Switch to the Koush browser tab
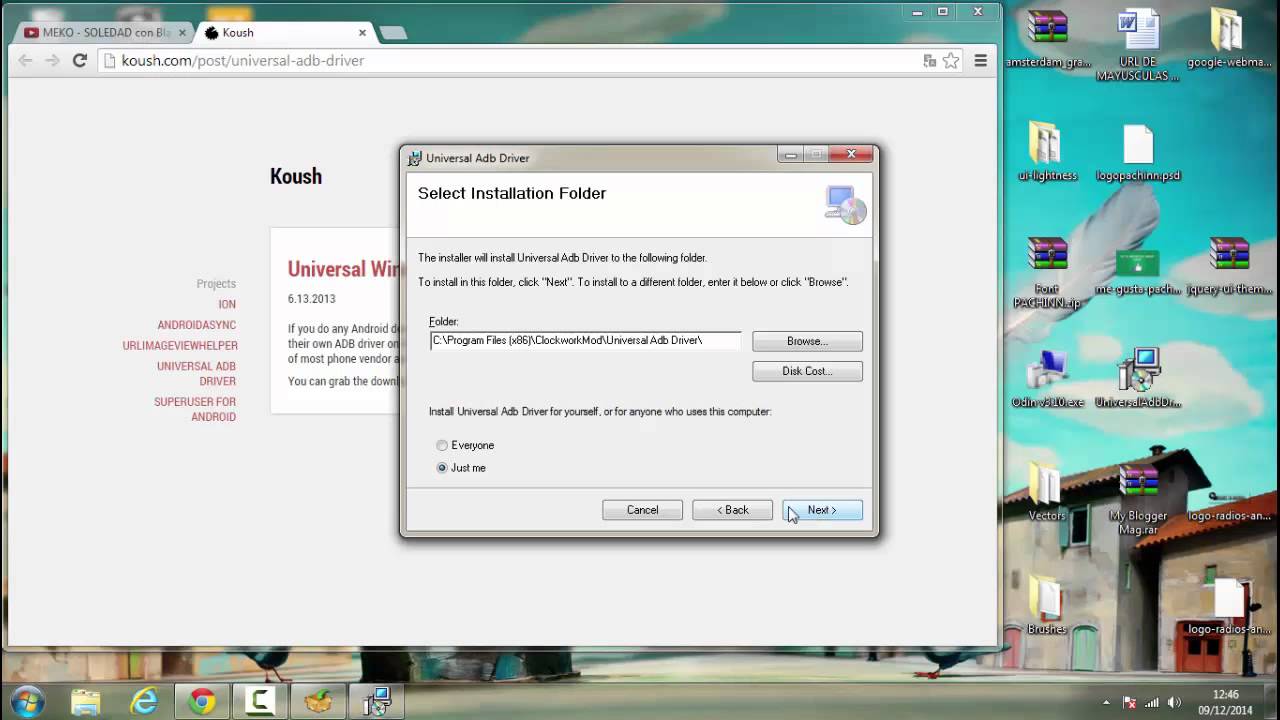Screen dimensions: 1280x720 (283, 33)
